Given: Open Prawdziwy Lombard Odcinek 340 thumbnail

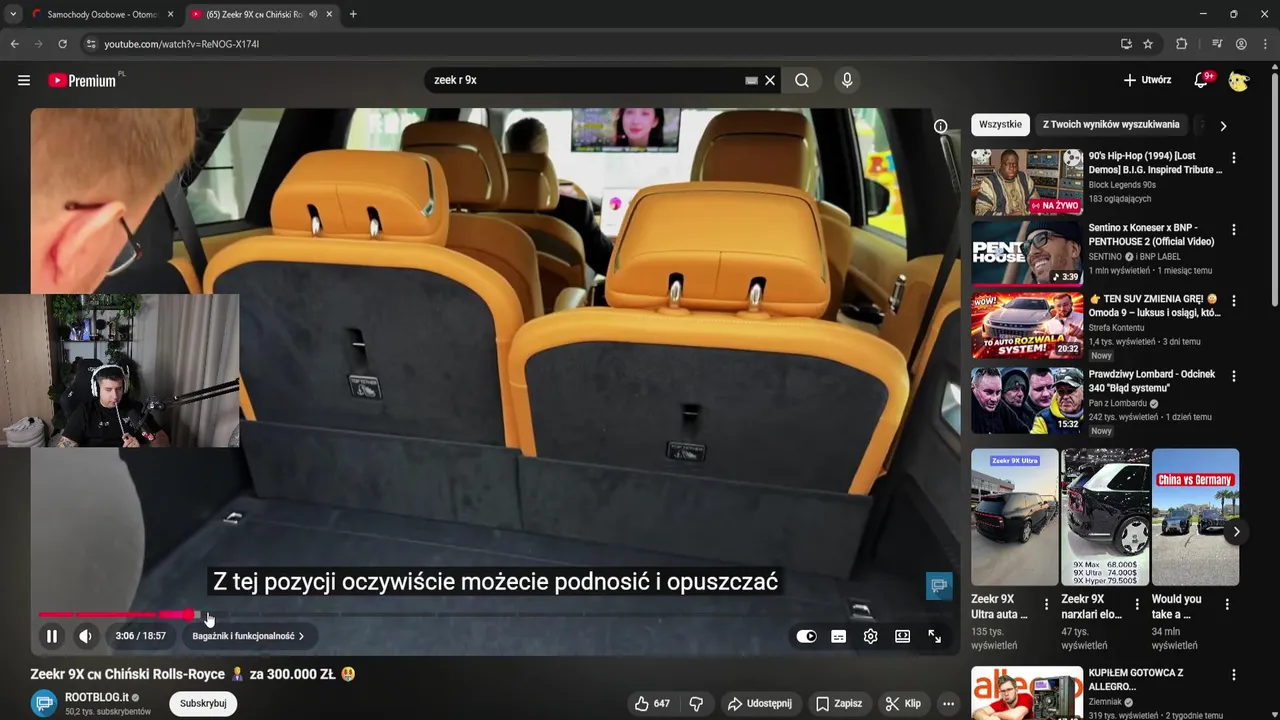Looking at the screenshot, I should [x=1027, y=401].
